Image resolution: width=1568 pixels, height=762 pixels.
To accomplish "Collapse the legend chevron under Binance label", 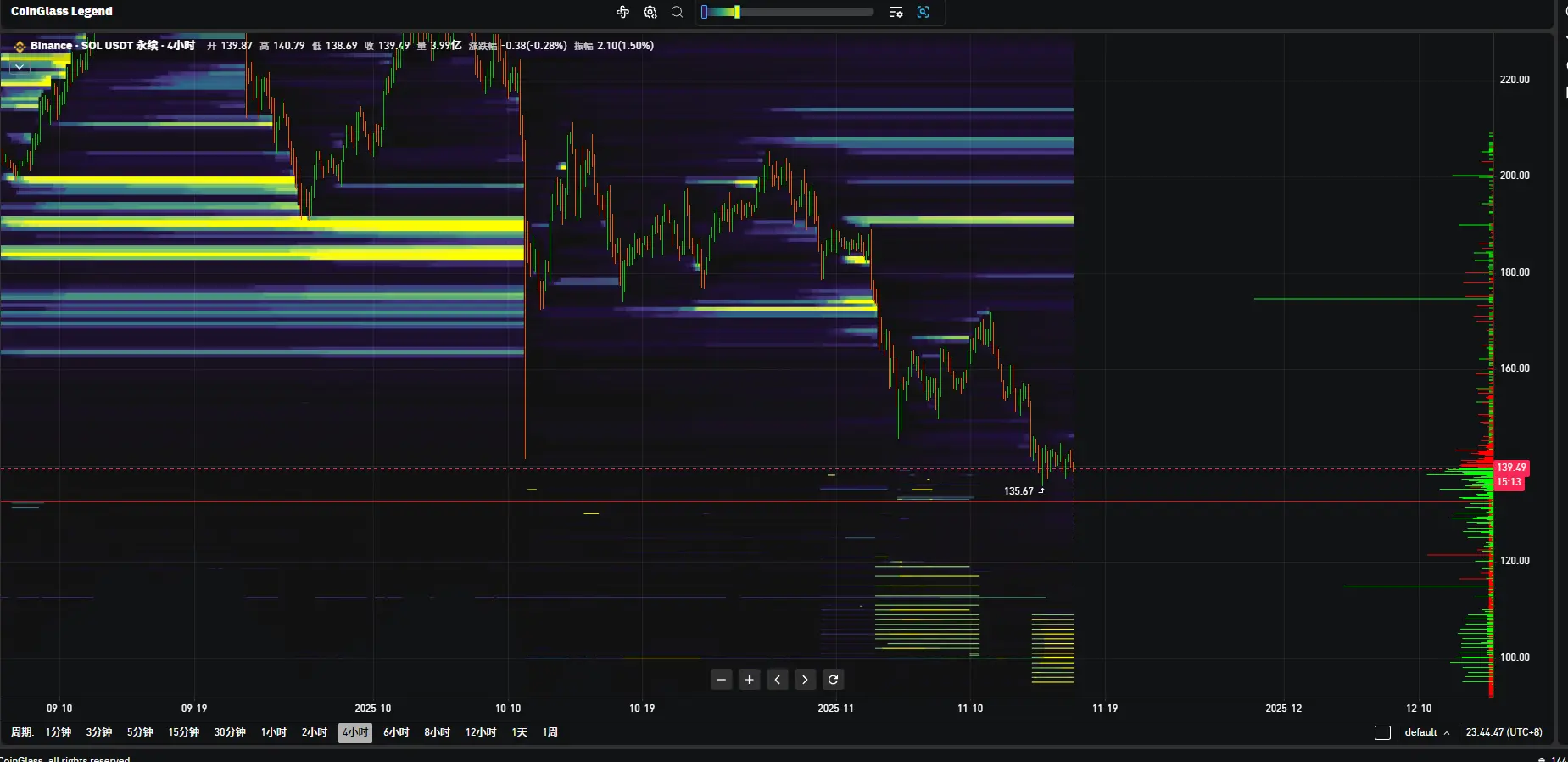I will pyautogui.click(x=19, y=66).
